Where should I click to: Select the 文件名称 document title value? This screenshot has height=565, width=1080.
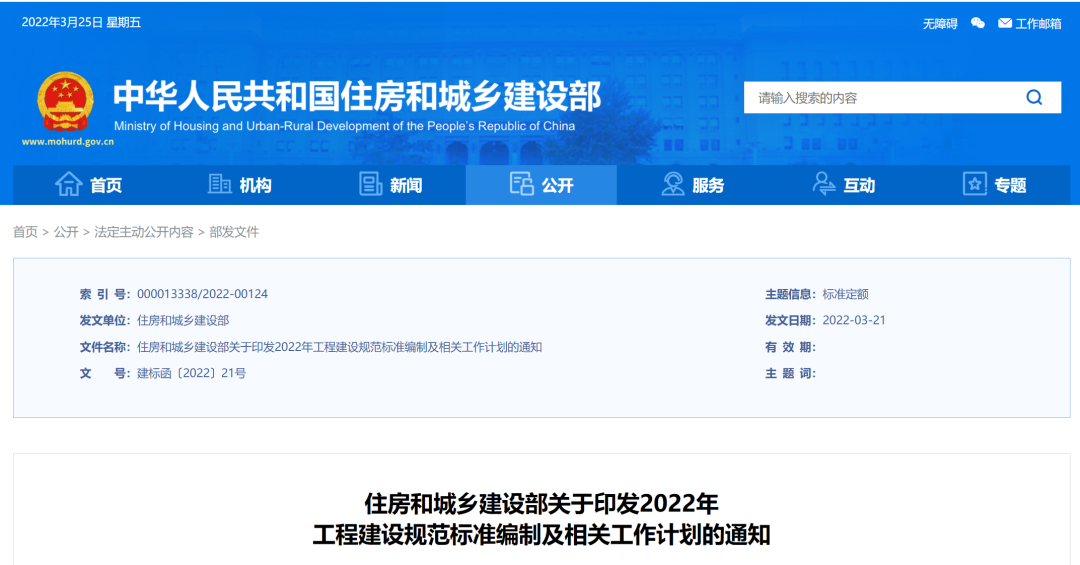click(x=340, y=347)
